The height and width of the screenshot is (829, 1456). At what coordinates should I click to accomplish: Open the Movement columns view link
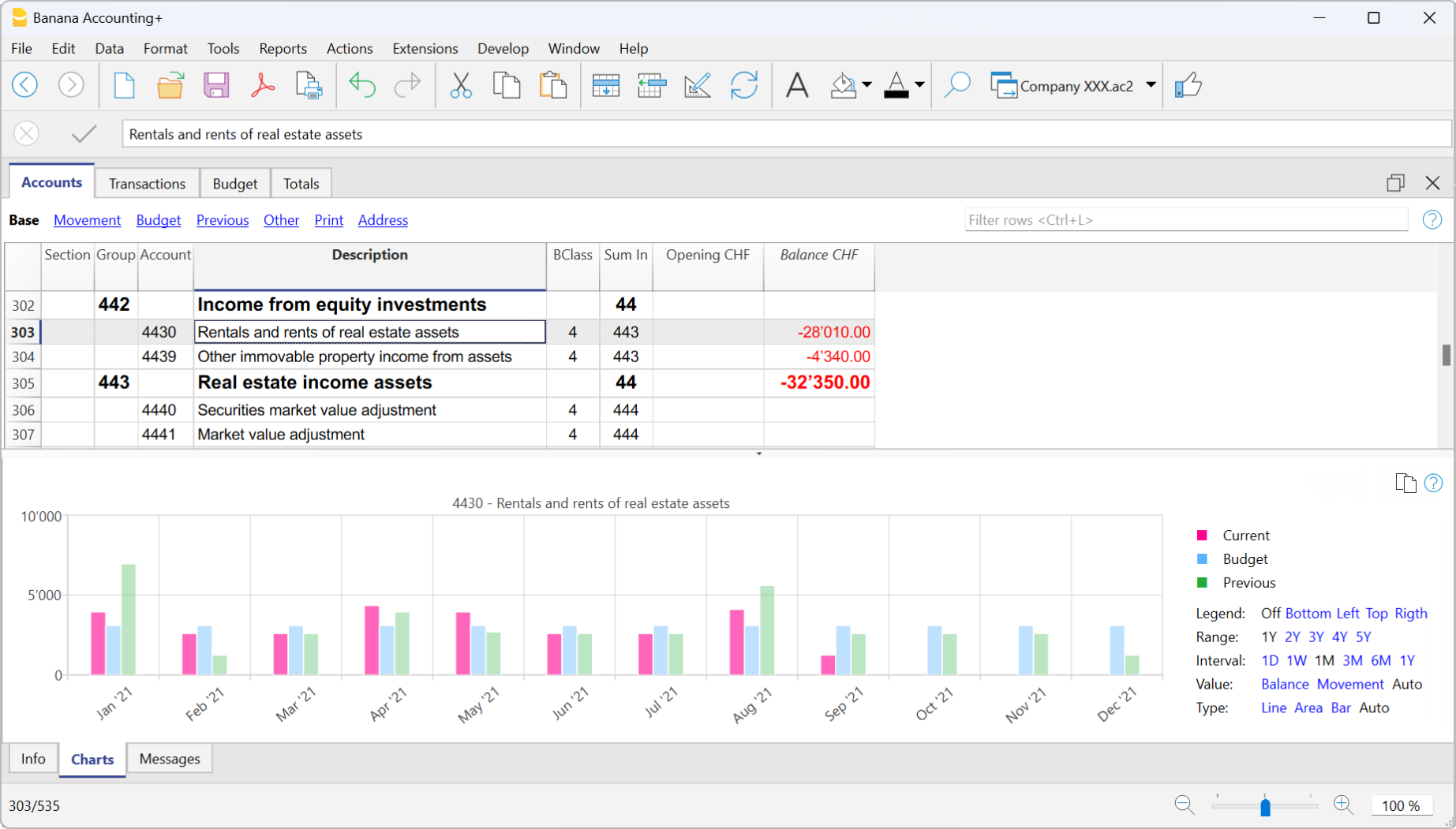pyautogui.click(x=87, y=220)
